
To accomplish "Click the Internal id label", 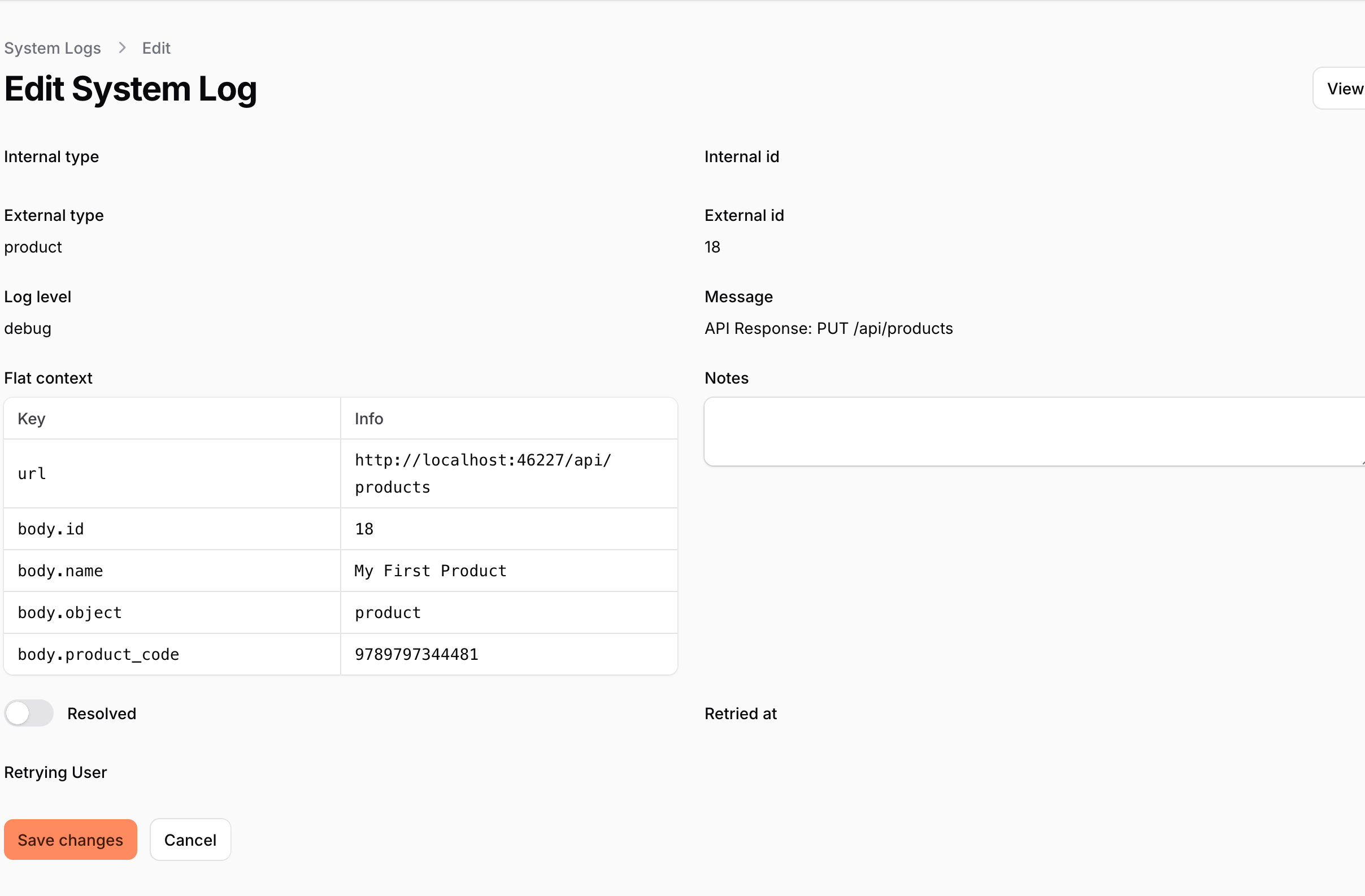I will 742,156.
